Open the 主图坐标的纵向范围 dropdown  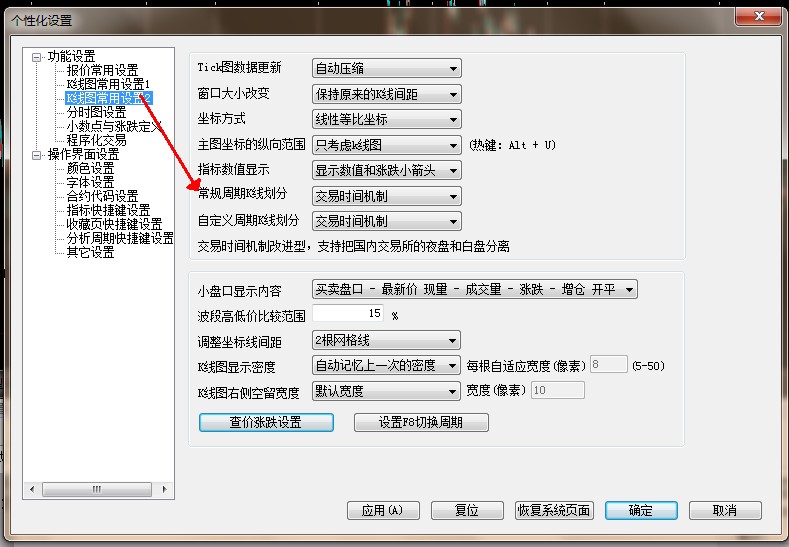coord(386,145)
